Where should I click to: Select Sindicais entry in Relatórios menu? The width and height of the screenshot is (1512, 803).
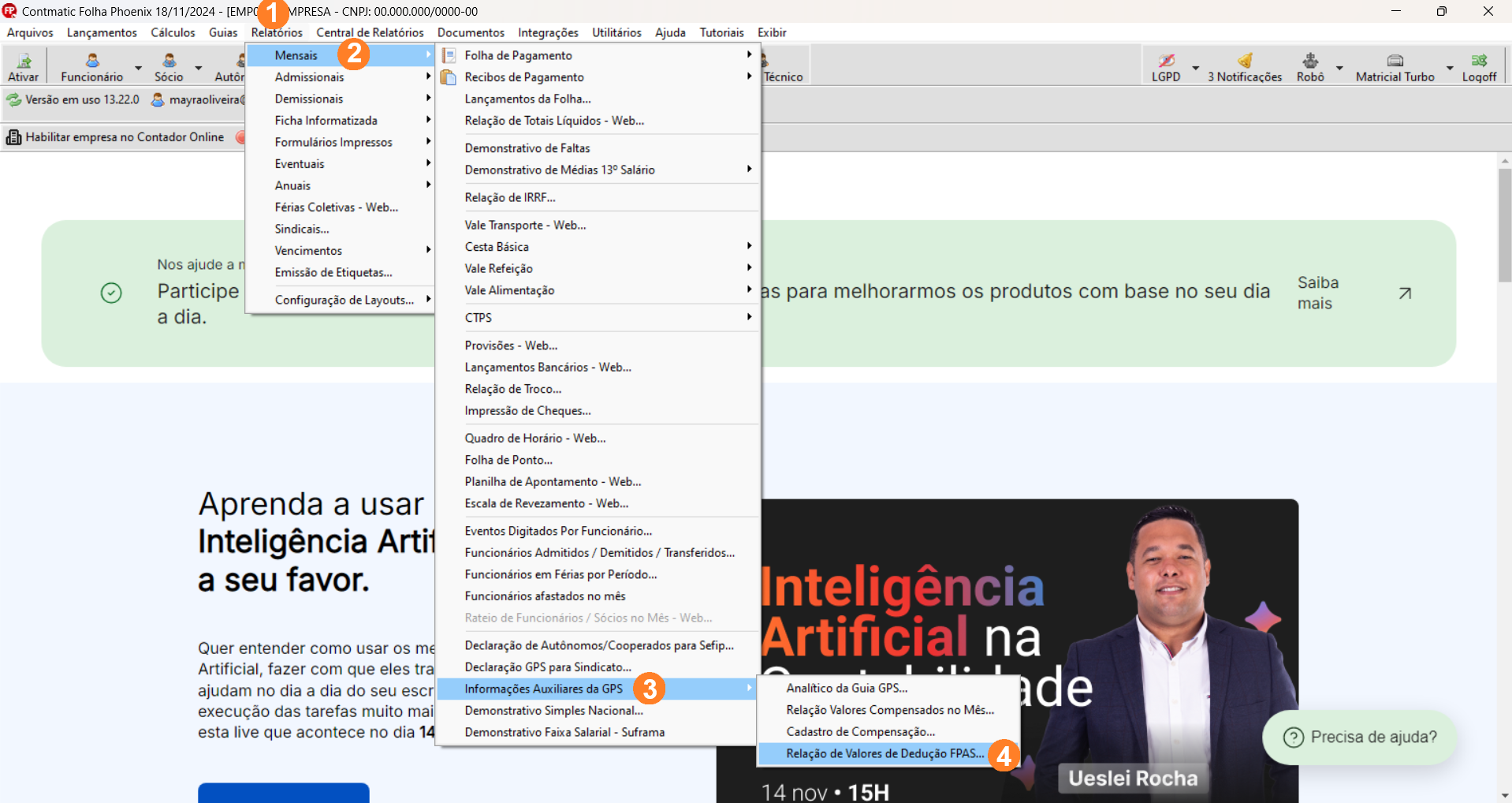(x=341, y=229)
